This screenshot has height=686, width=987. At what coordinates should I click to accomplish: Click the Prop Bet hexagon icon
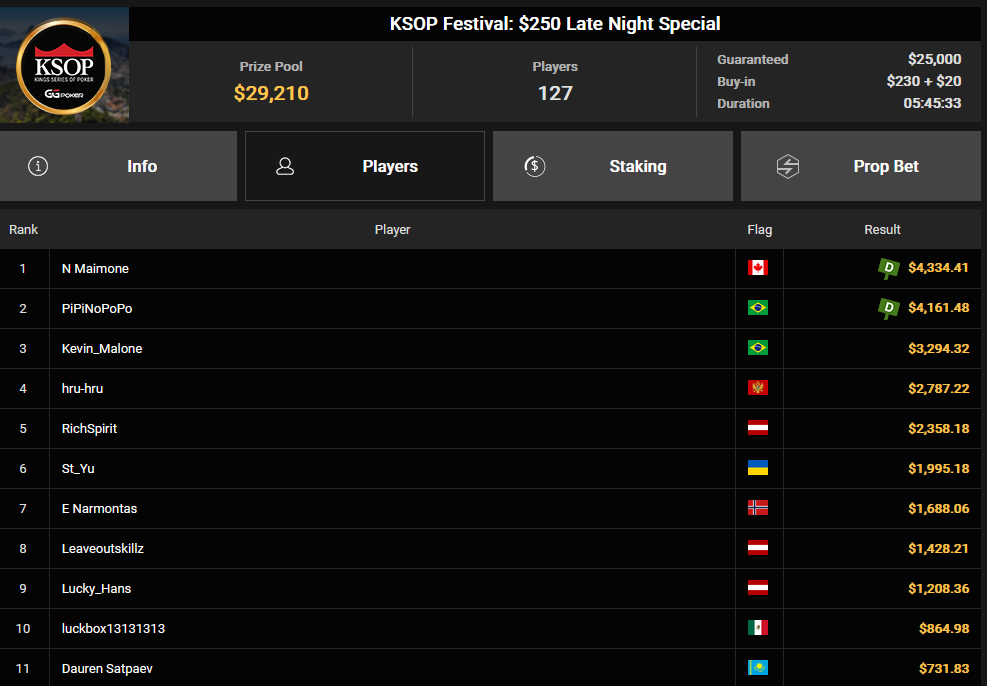click(x=787, y=166)
